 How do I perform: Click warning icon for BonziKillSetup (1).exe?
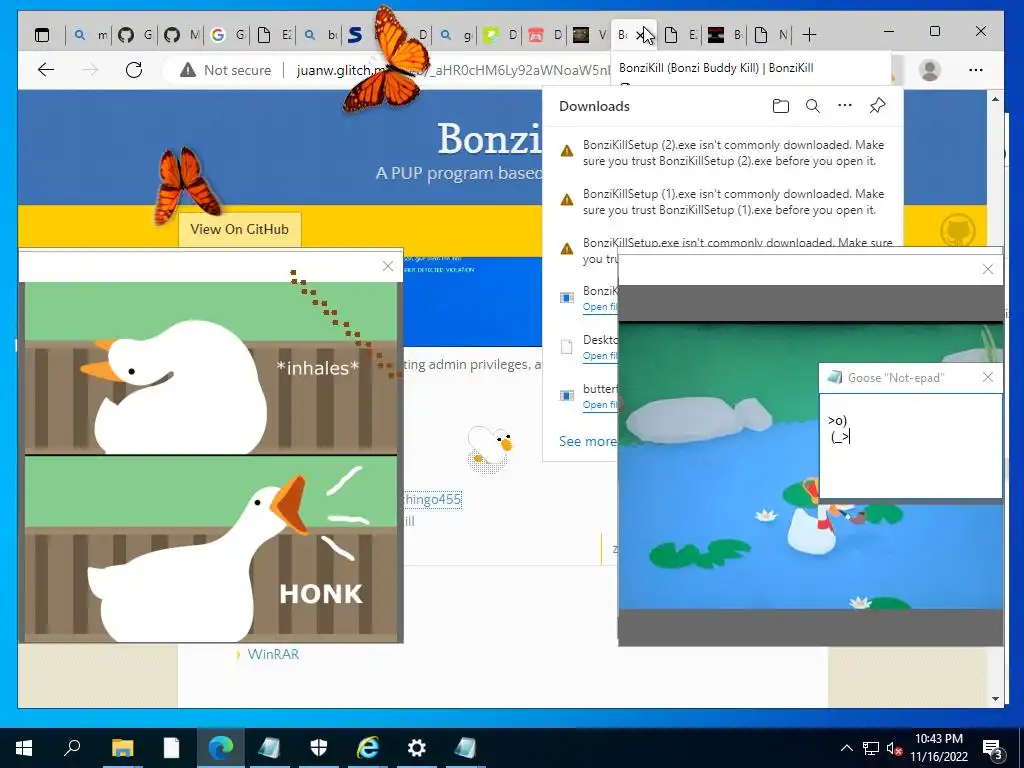567,200
